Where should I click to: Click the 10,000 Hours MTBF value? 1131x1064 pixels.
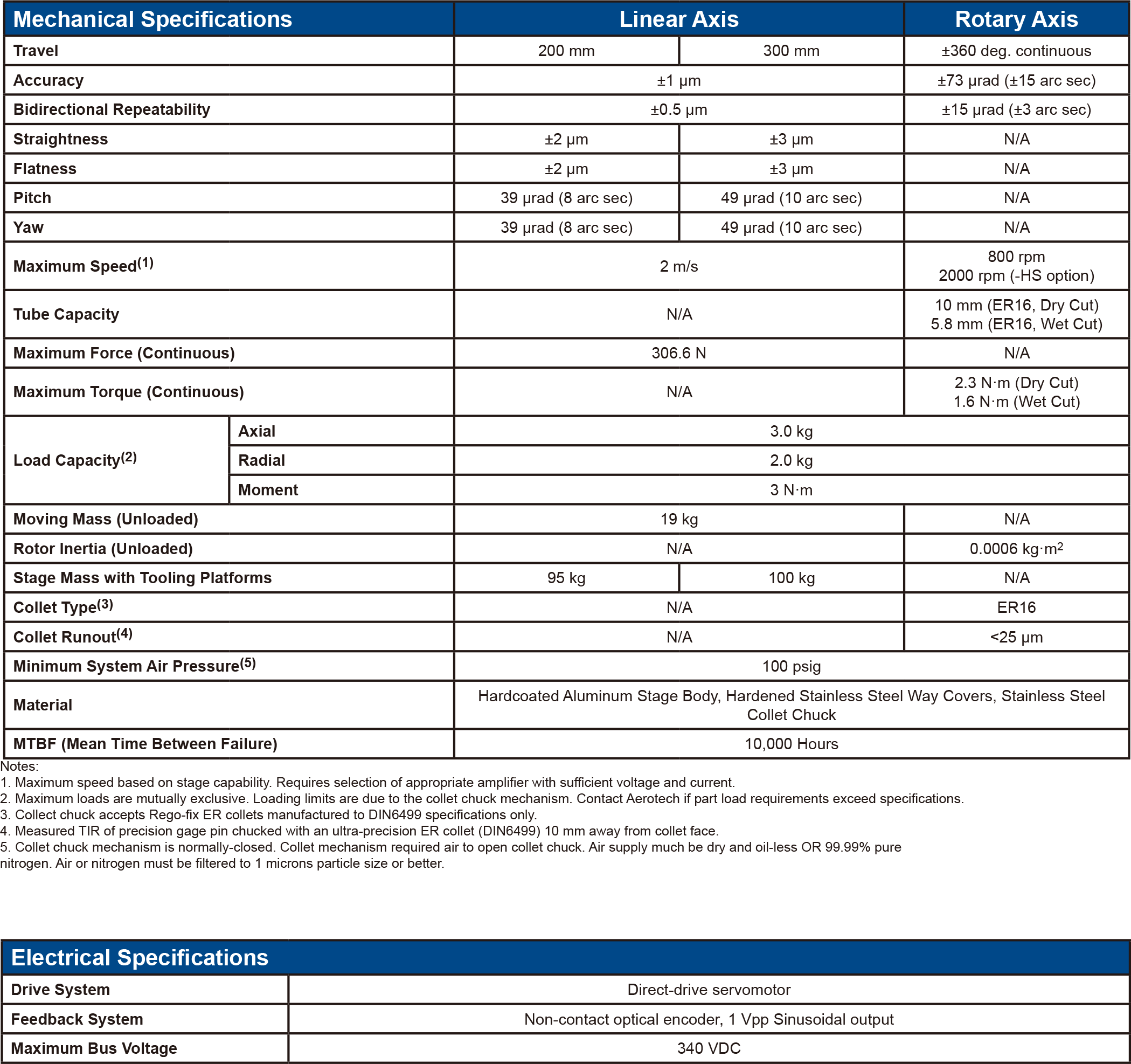coord(791,744)
